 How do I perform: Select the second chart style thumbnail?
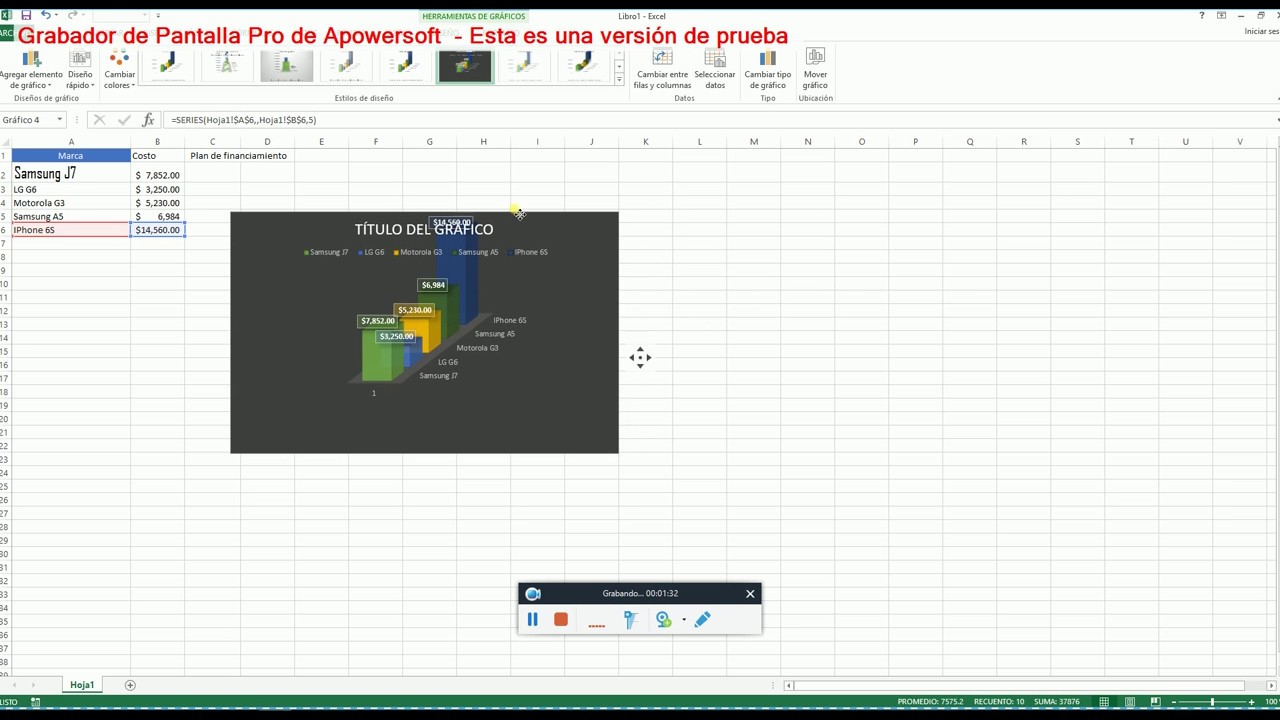point(227,66)
